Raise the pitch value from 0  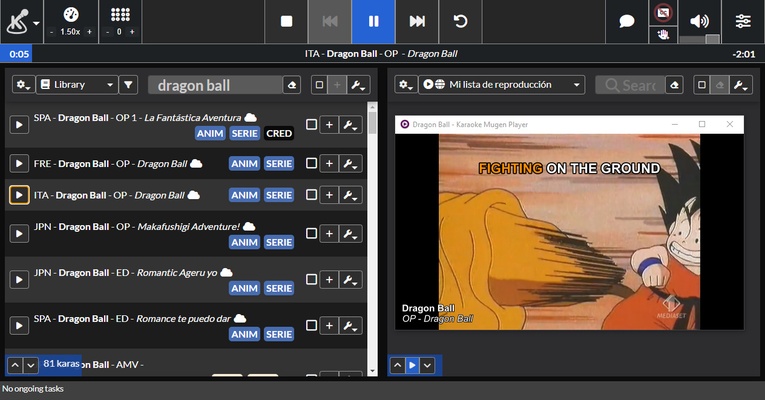pos(132,32)
